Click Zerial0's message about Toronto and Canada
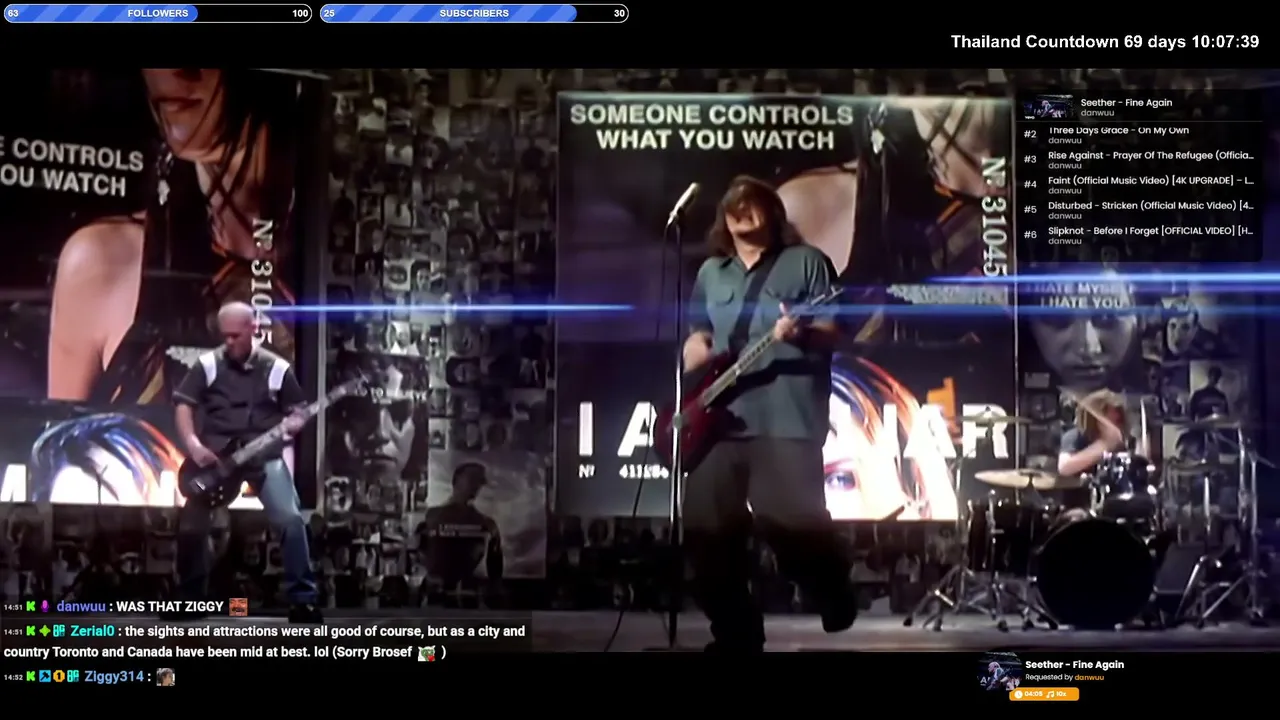This screenshot has height=720, width=1280. pos(265,641)
